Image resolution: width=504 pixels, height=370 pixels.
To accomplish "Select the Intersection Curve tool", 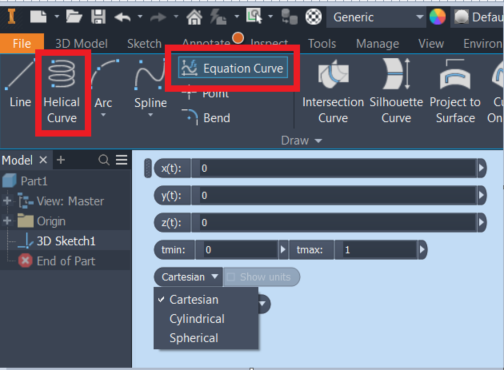I will point(333,91).
